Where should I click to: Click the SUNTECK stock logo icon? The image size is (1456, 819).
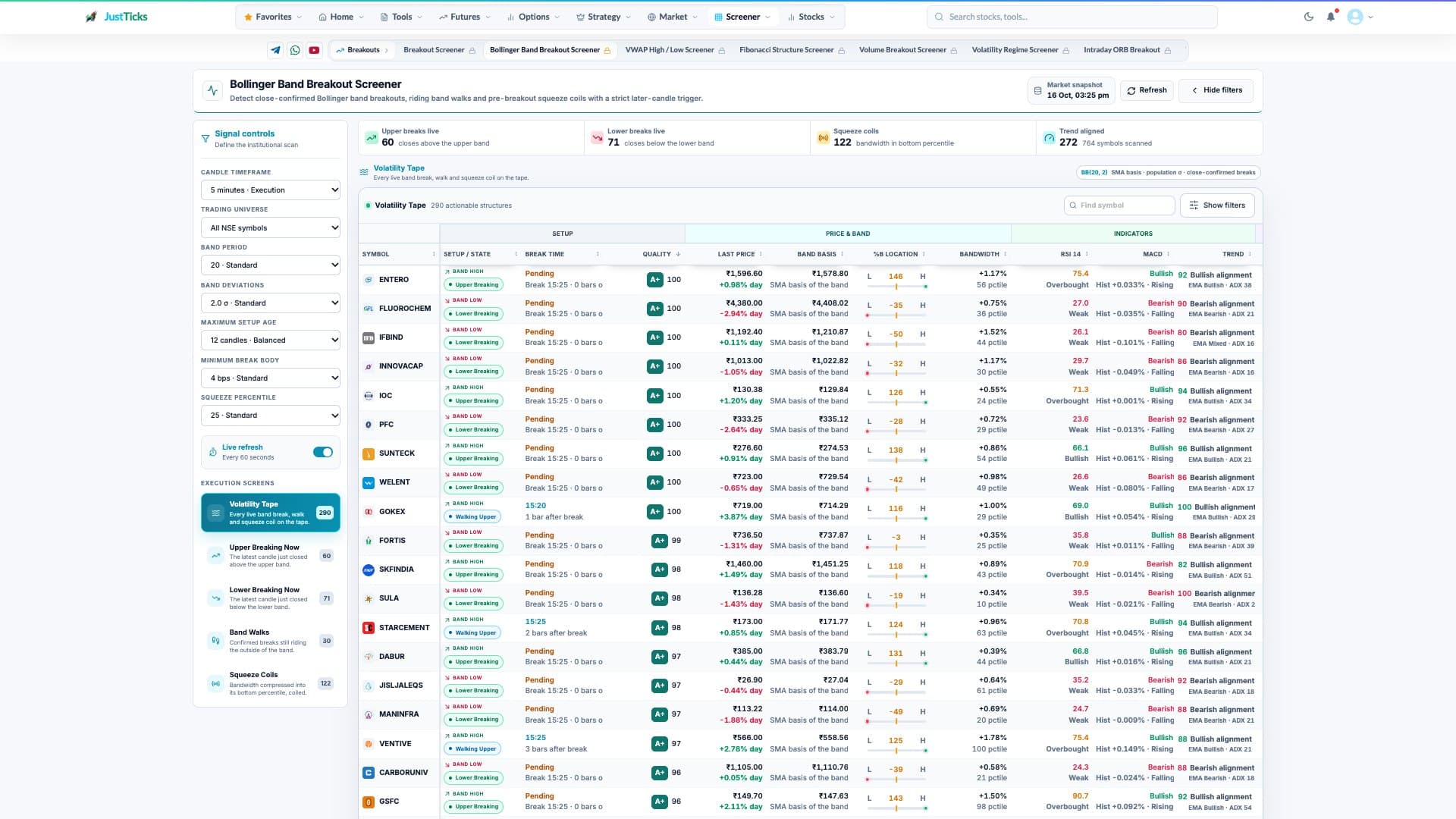[369, 453]
